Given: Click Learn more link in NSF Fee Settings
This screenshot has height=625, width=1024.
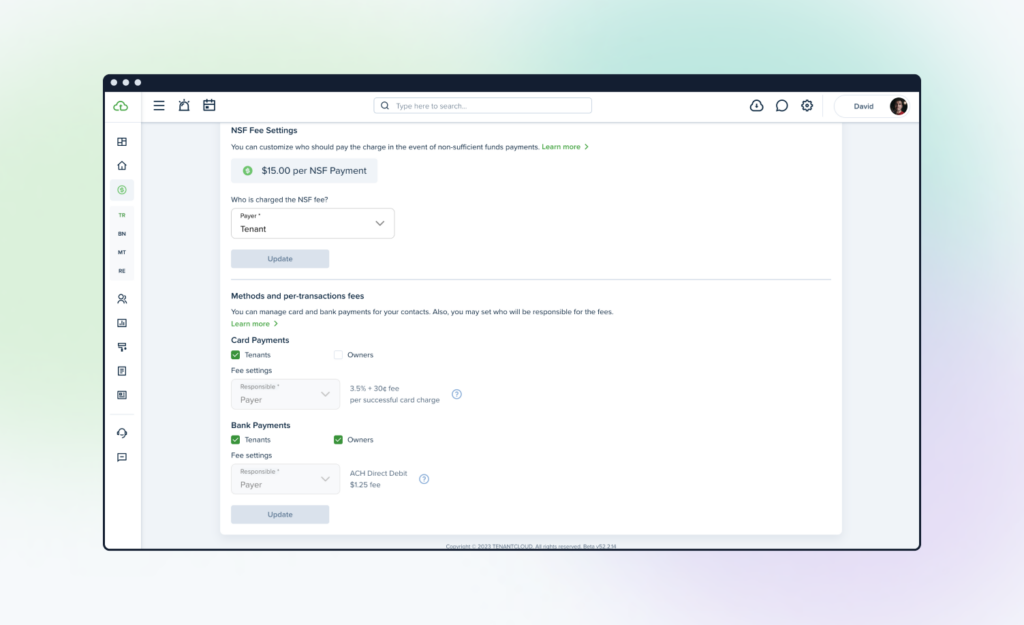Looking at the screenshot, I should coord(565,147).
